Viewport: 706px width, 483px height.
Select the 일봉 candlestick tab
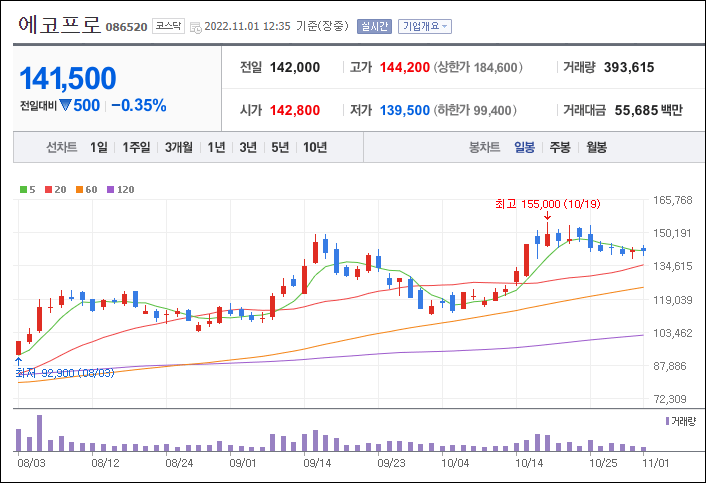click(x=525, y=147)
